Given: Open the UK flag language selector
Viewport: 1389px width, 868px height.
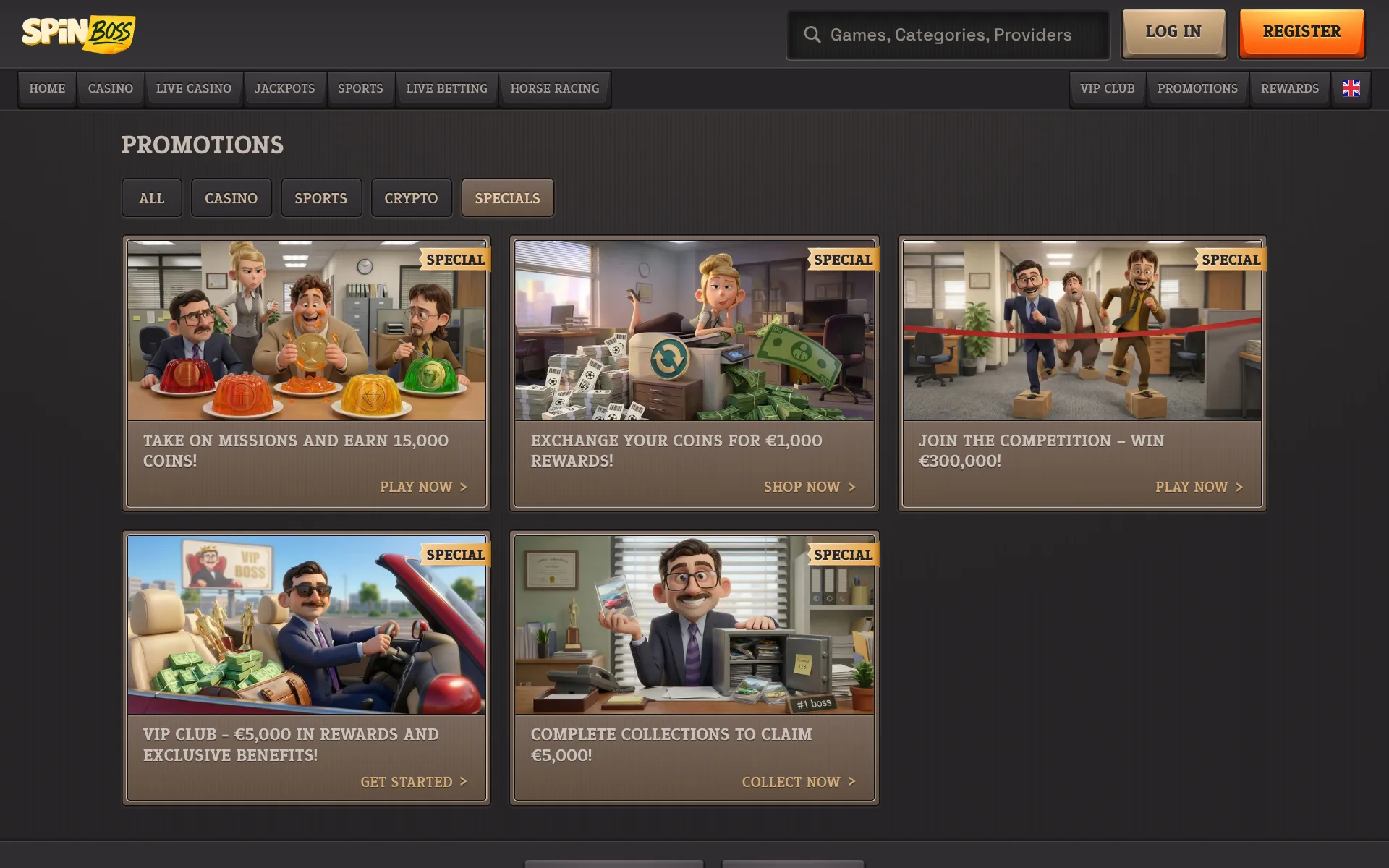Looking at the screenshot, I should click(x=1351, y=88).
